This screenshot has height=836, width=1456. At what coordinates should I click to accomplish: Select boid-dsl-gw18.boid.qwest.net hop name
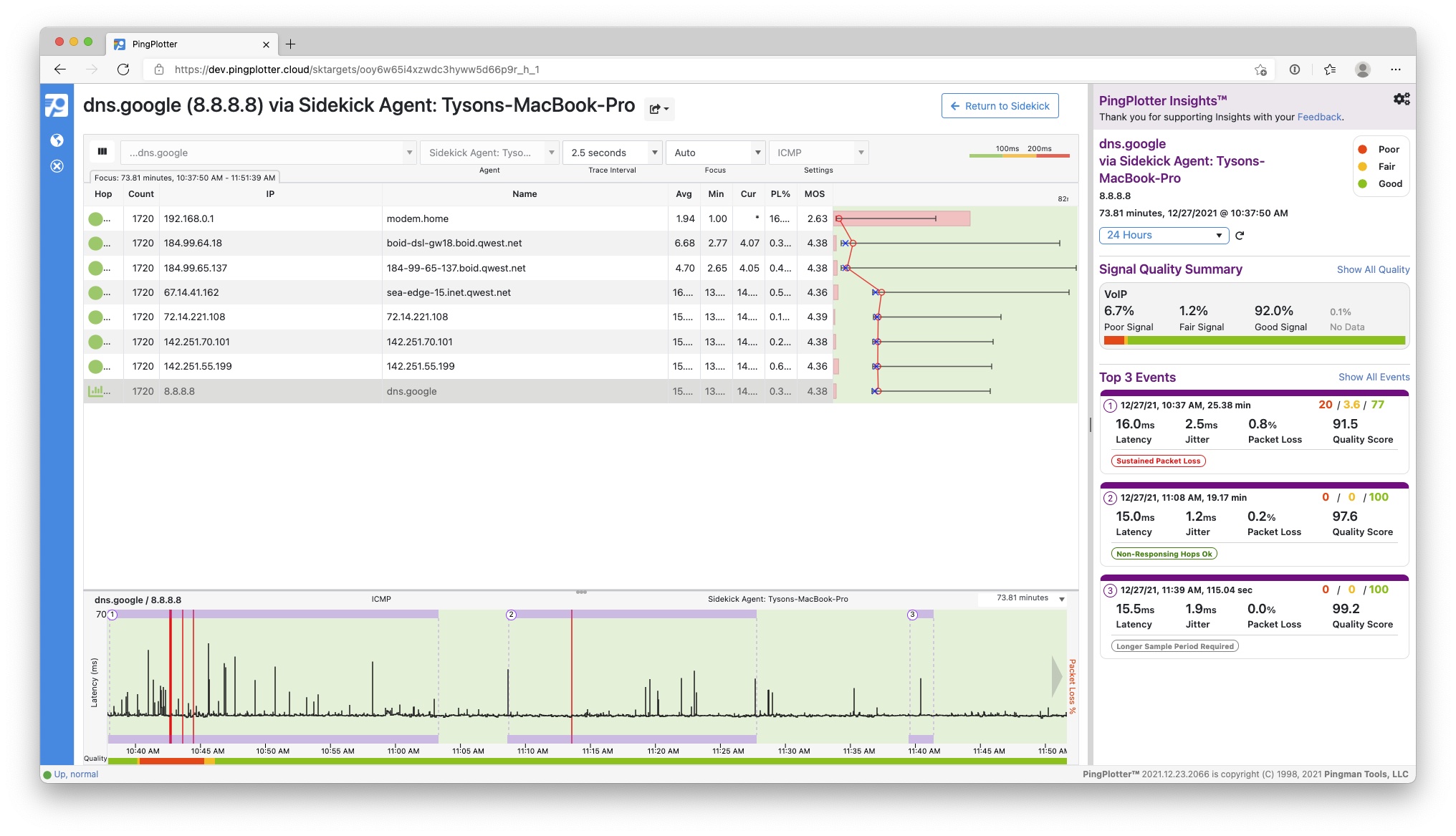click(454, 244)
